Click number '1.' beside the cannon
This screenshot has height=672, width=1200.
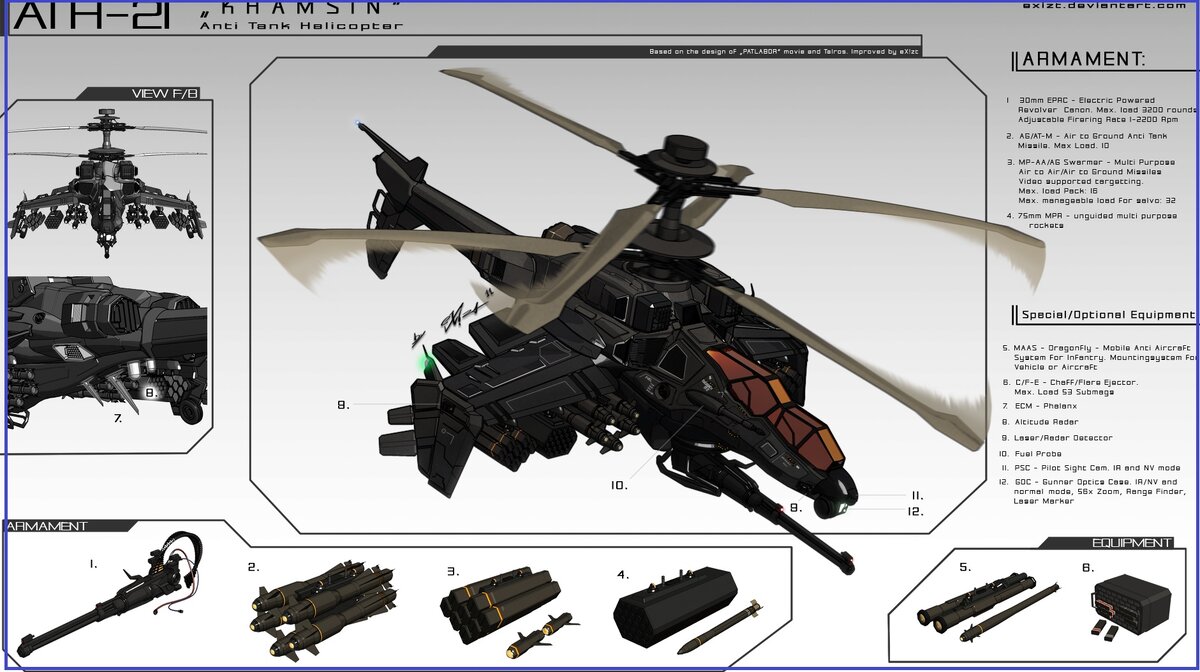(x=93, y=564)
